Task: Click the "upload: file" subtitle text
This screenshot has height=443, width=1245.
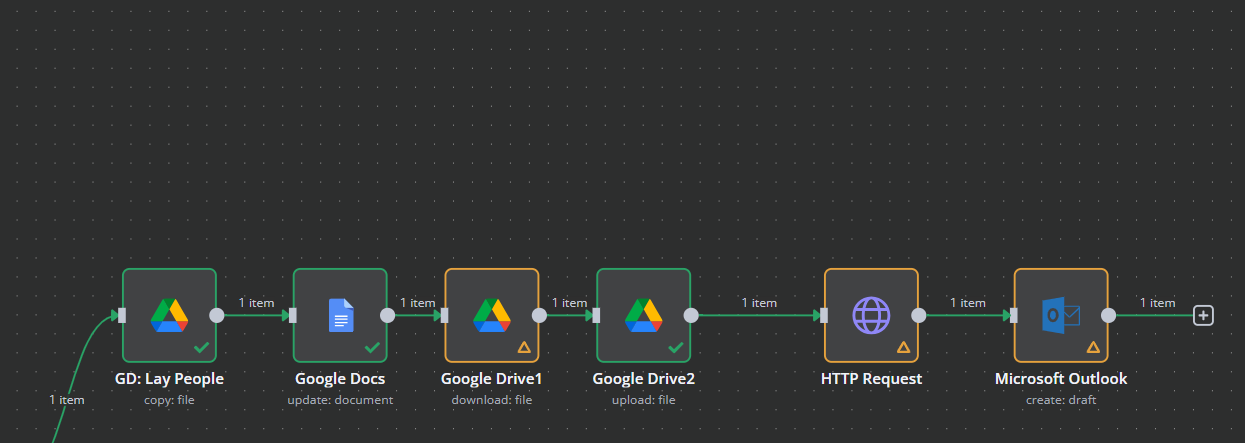Action: point(643,400)
